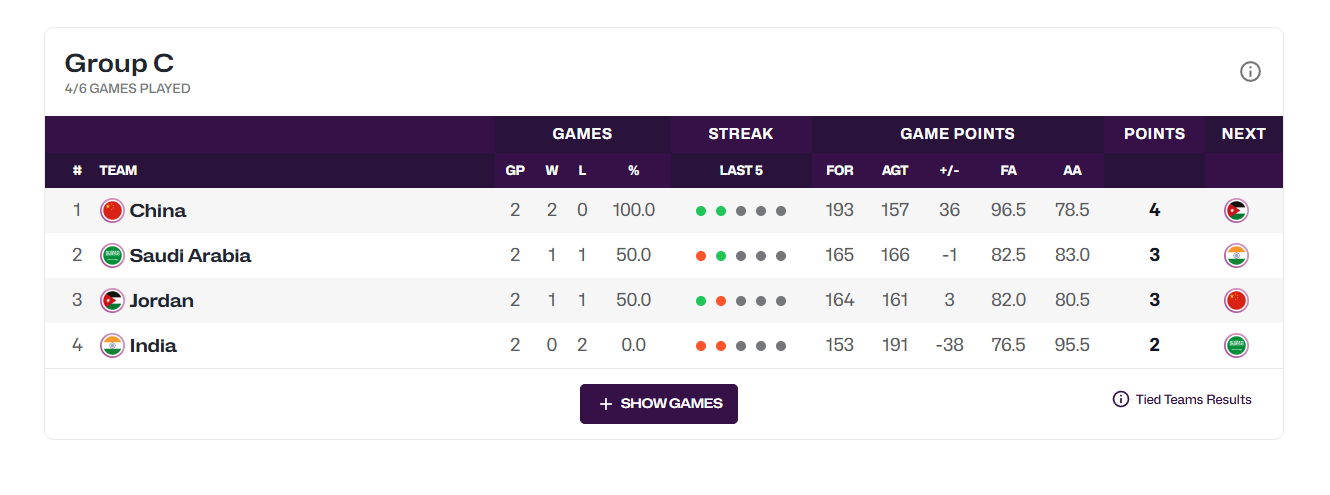This screenshot has height=495, width=1330.
Task: Select the Saudi Arabia team name
Action: pyautogui.click(x=190, y=256)
